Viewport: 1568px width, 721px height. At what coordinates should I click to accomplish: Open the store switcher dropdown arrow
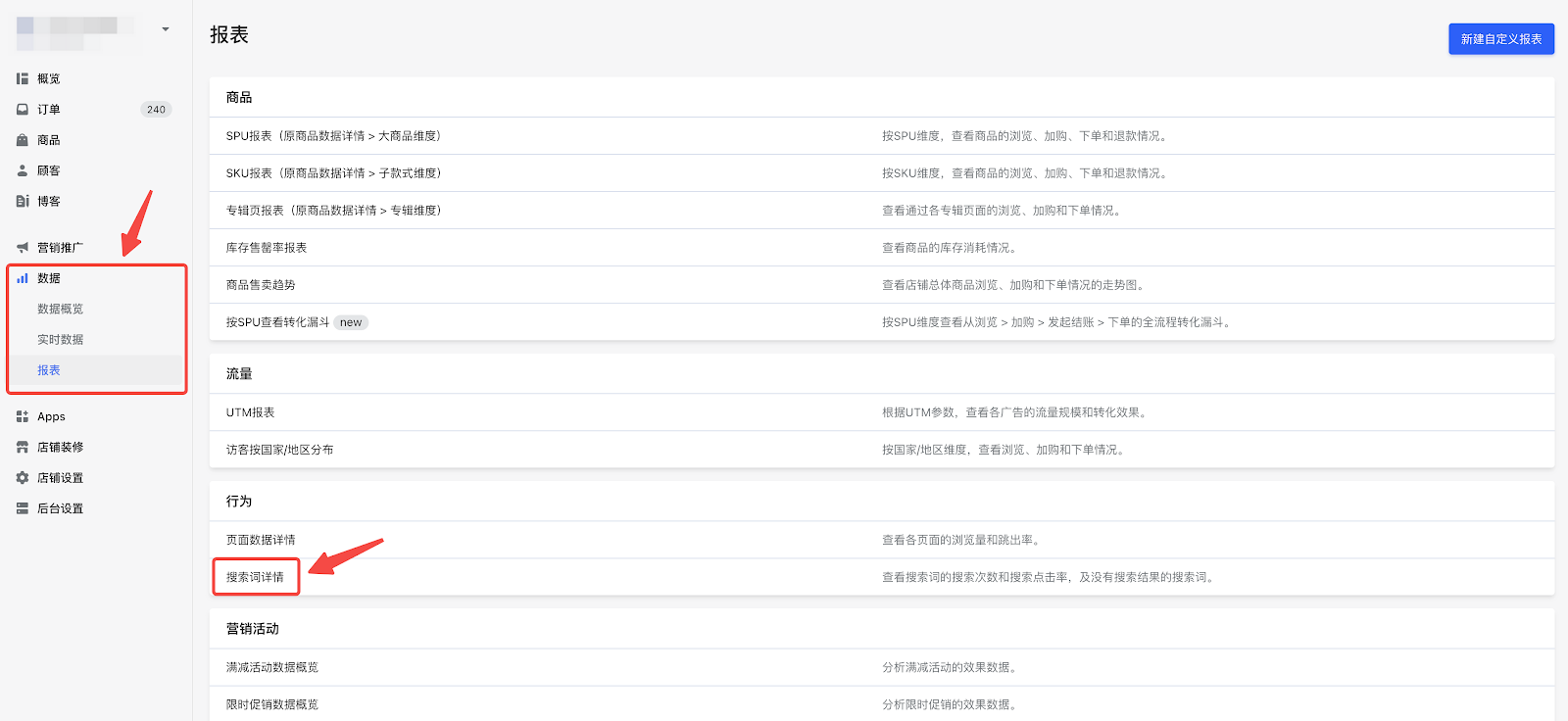166,29
